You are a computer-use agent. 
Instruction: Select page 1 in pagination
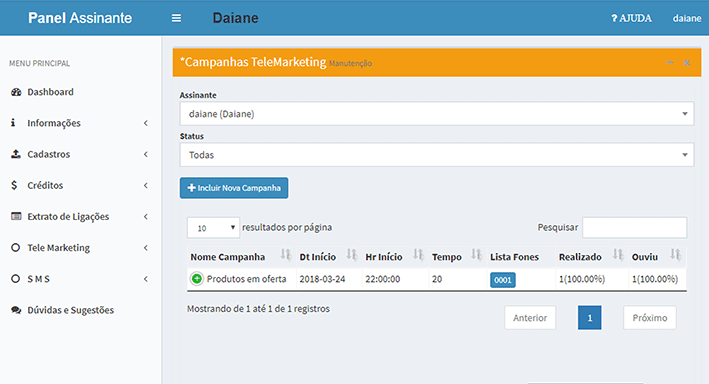(590, 318)
